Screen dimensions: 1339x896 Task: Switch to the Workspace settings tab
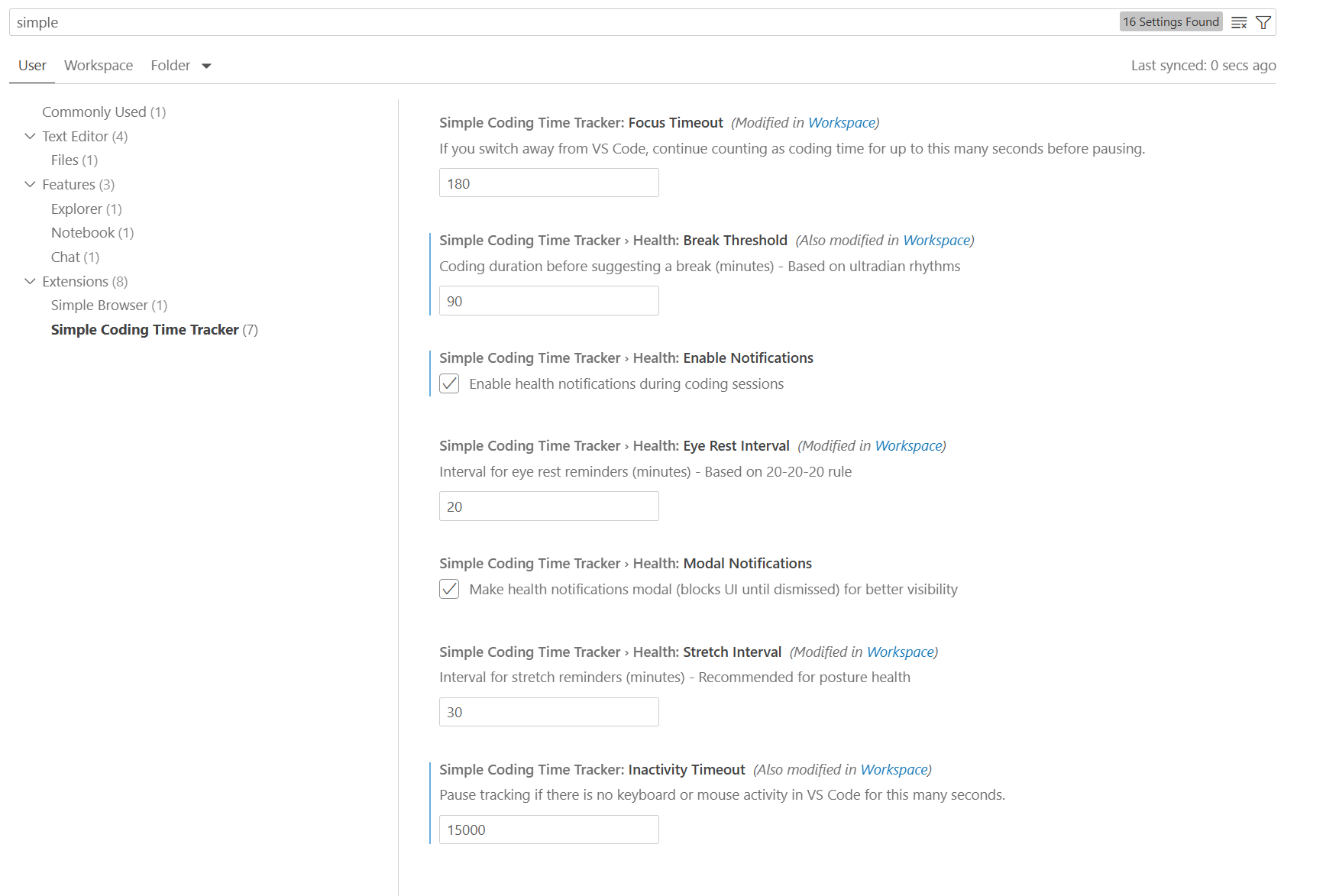tap(99, 66)
